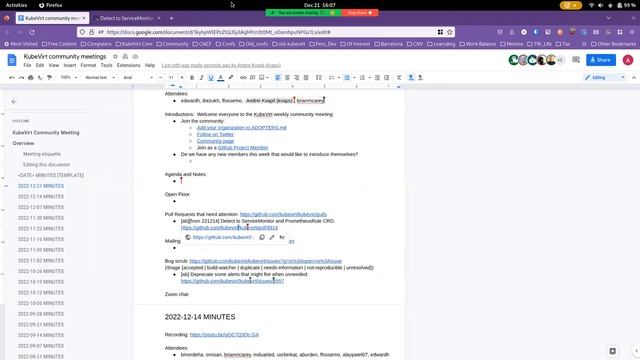The height and width of the screenshot is (360, 640).
Task: Run spelling and grammar check icon
Action: (x=40, y=78)
